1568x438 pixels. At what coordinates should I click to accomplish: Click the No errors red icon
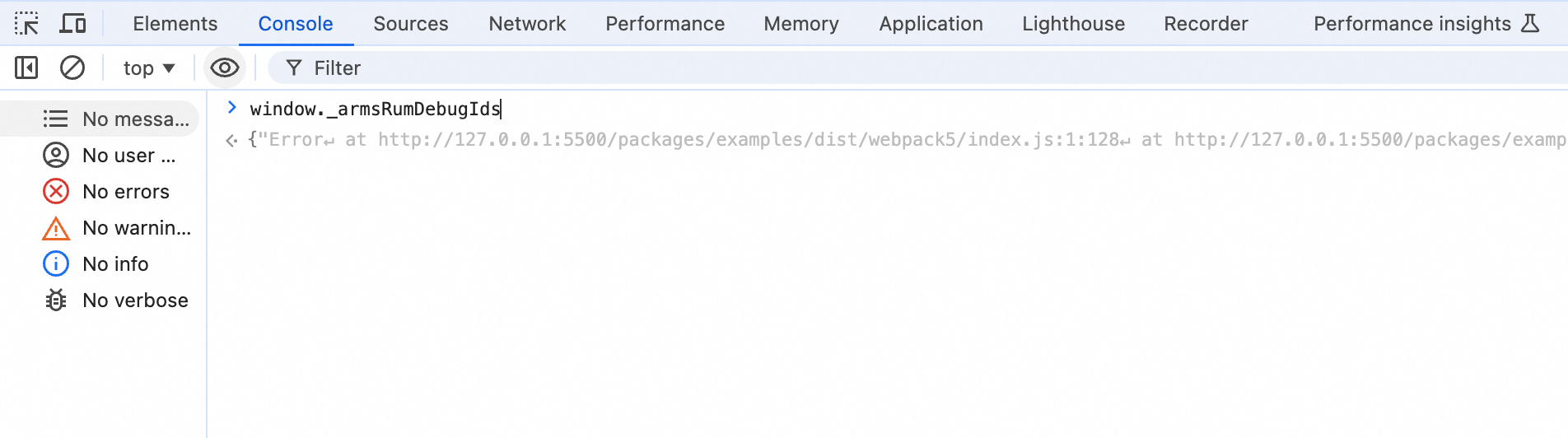(x=56, y=192)
